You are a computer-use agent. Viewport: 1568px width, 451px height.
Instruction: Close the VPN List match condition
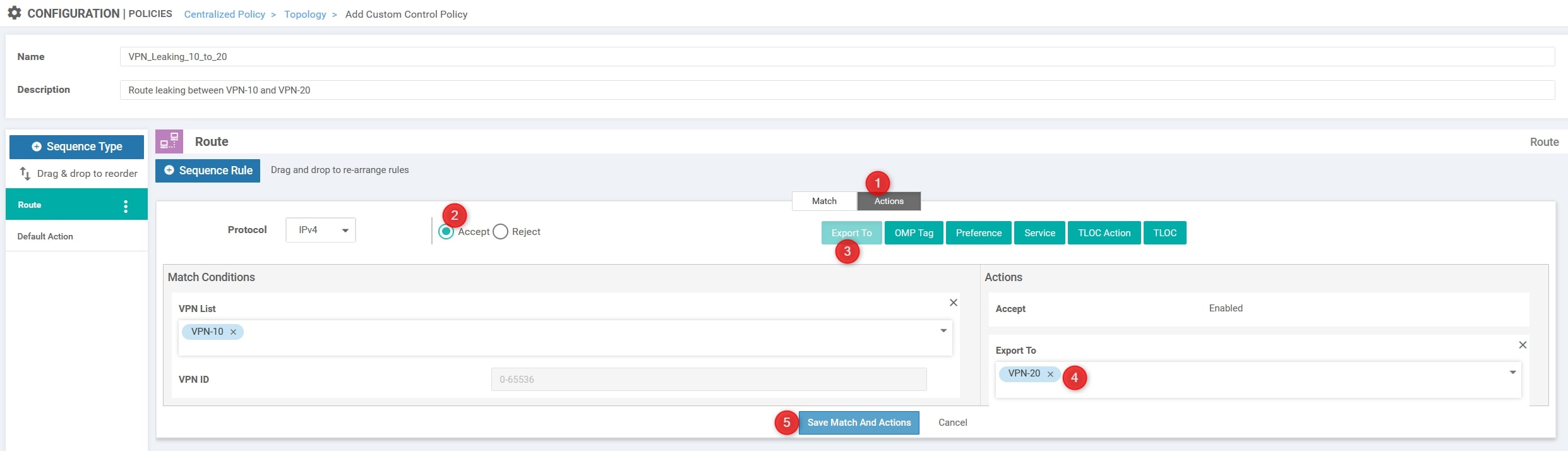click(954, 303)
